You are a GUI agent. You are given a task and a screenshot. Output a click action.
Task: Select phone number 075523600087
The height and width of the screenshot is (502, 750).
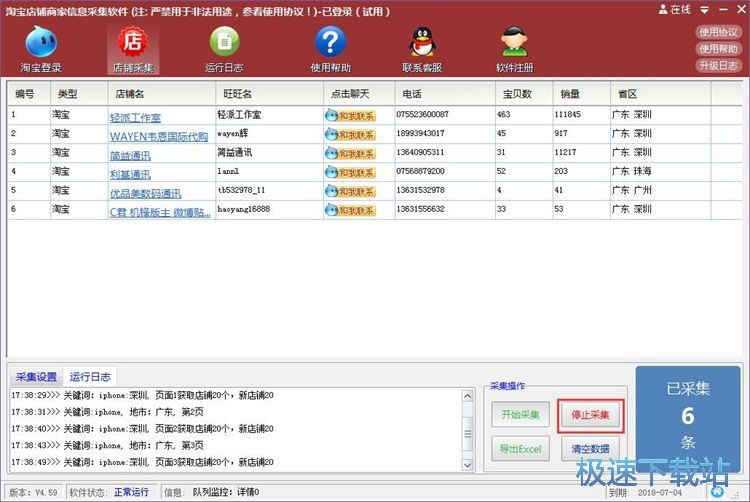pyautogui.click(x=423, y=114)
